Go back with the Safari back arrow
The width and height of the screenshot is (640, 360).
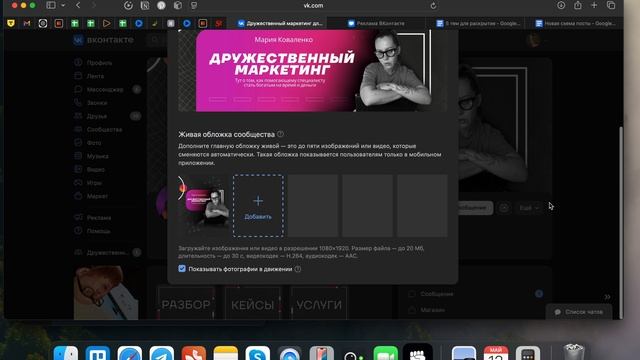click(x=78, y=5)
